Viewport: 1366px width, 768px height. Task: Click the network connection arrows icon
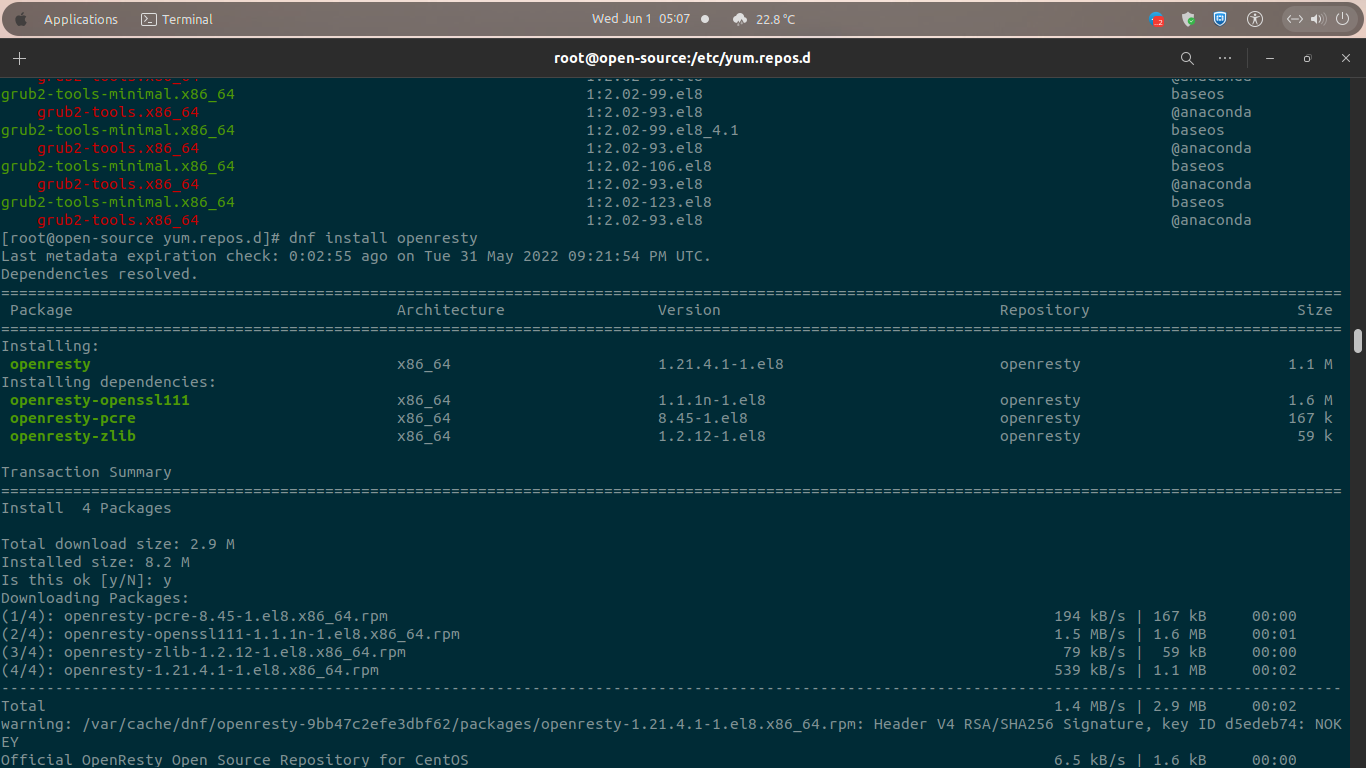coord(1294,19)
